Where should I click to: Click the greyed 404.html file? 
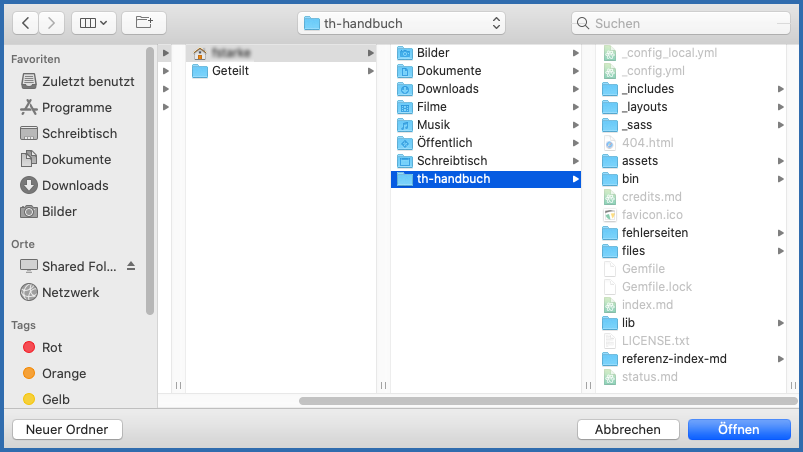click(691, 143)
